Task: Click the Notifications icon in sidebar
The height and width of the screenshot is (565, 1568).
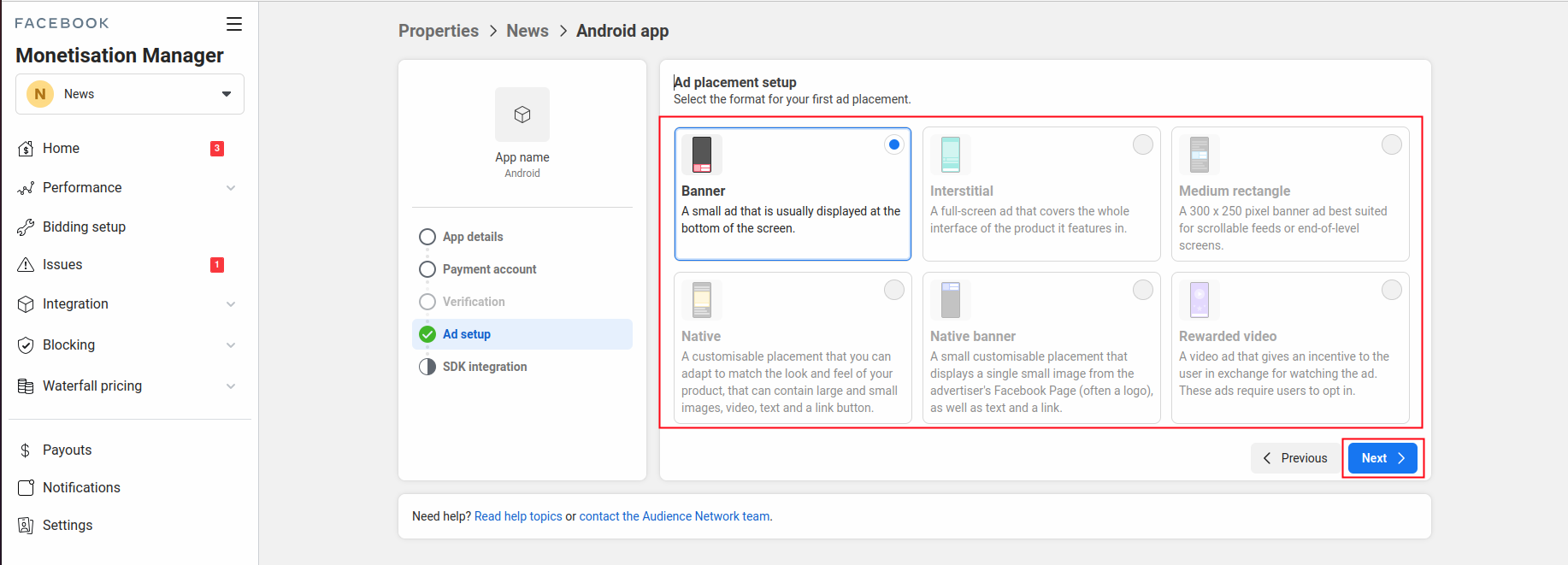Action: pos(26,488)
